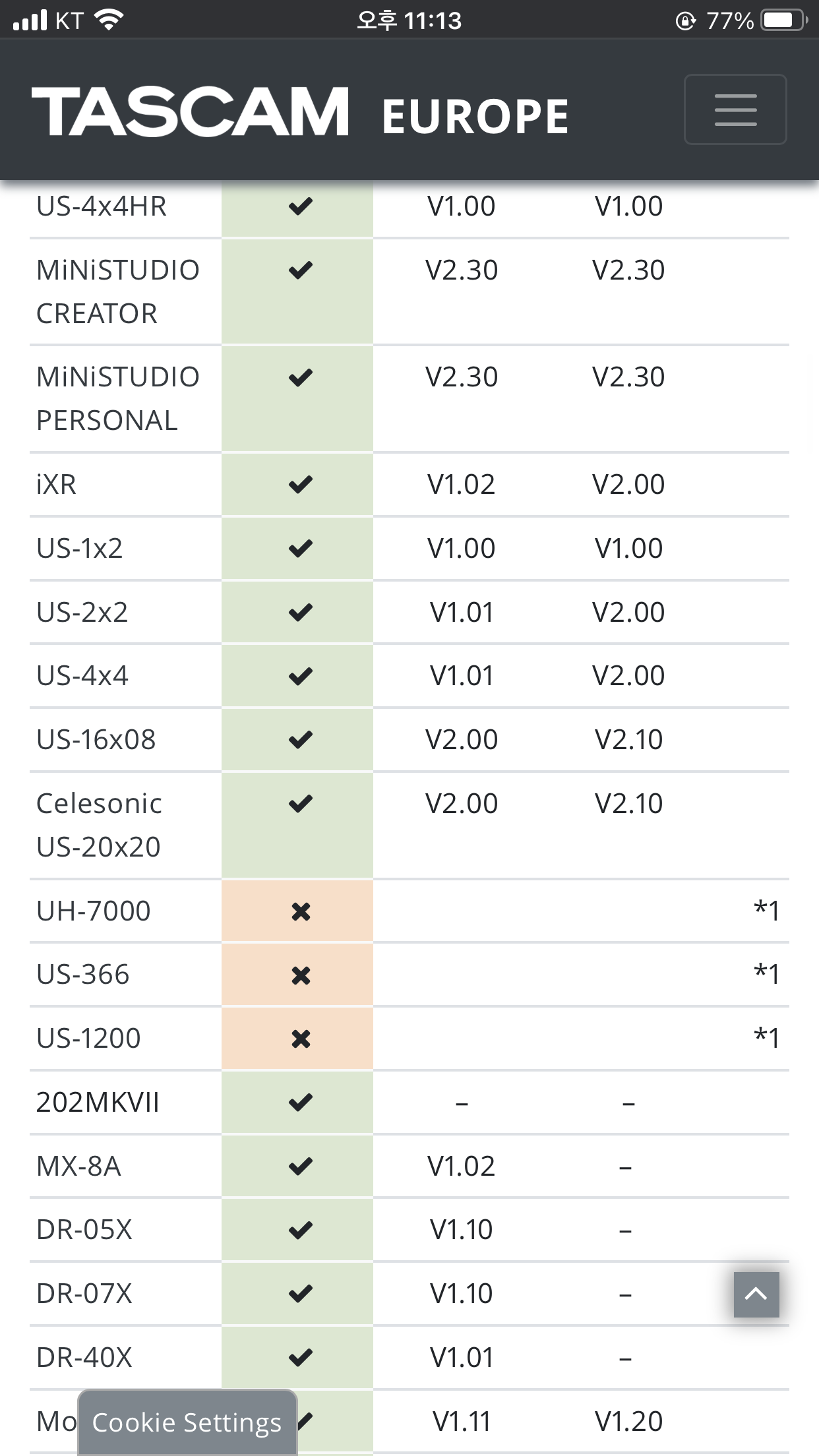Click the checkmark in the iXR row

pyautogui.click(x=300, y=485)
